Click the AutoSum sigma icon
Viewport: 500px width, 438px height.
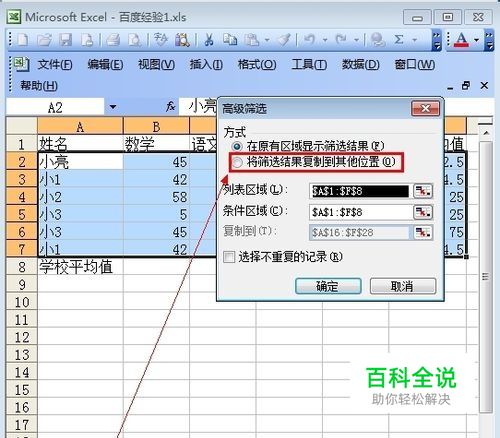(x=399, y=40)
